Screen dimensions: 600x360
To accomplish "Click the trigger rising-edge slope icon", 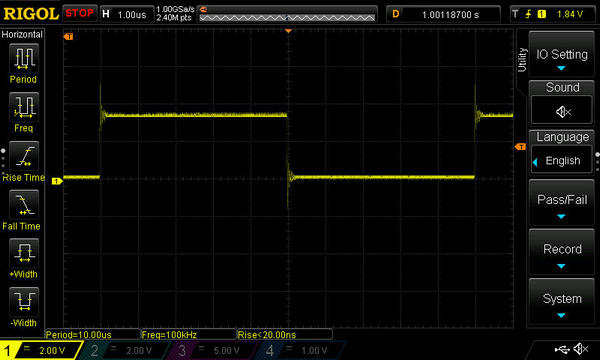I will [528, 15].
